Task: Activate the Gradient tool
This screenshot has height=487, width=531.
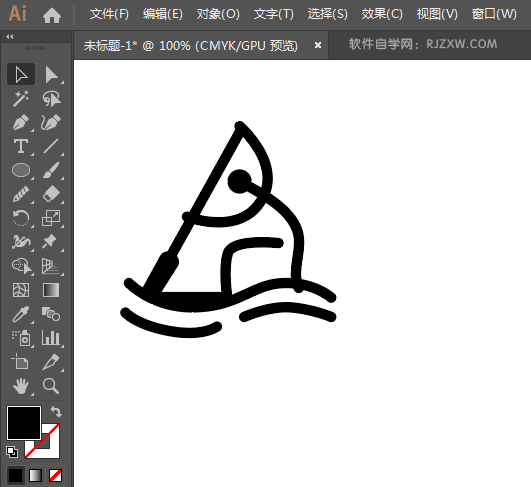Action: pos(51,290)
